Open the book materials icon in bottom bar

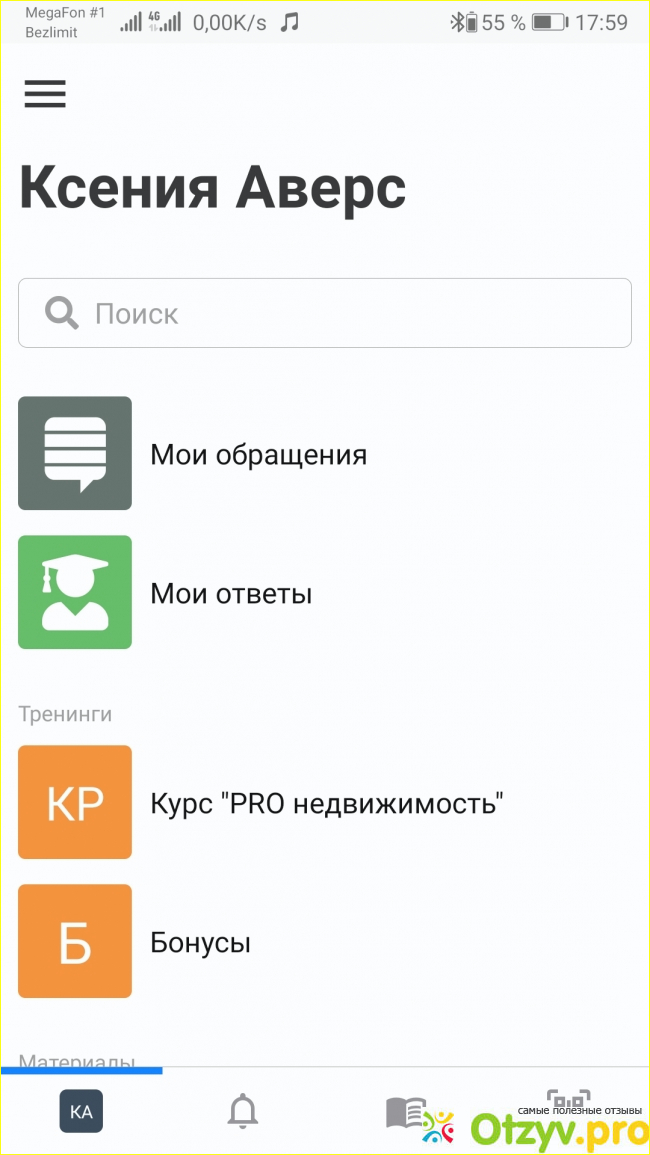406,1111
